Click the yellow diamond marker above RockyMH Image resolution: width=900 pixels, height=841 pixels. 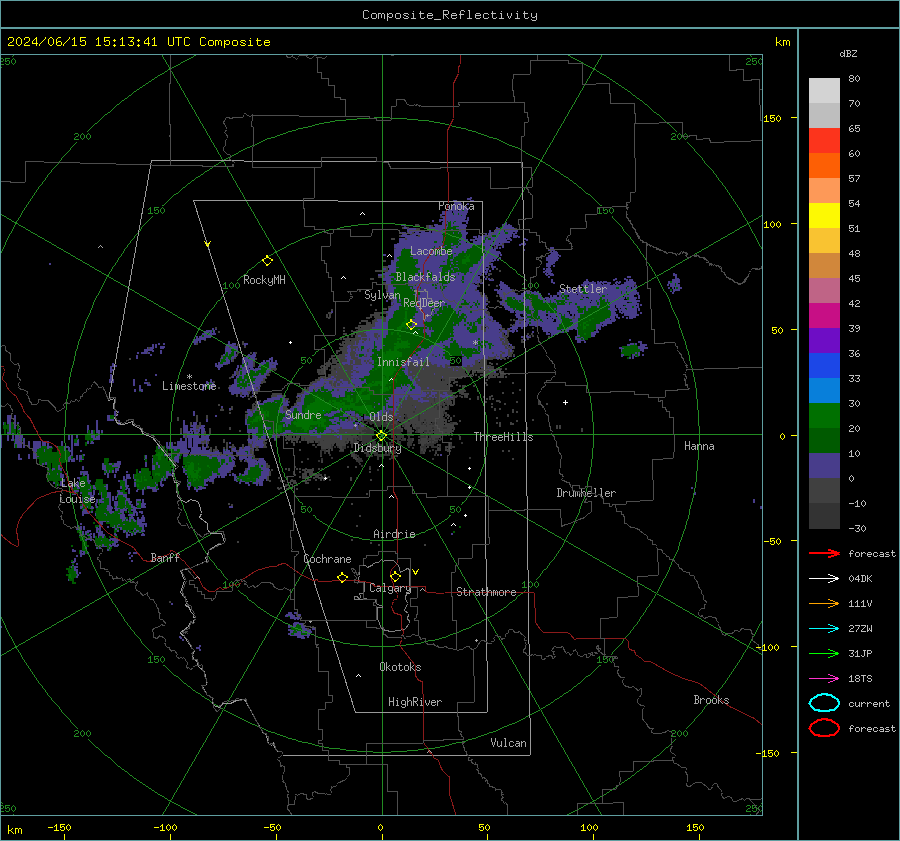click(x=267, y=261)
